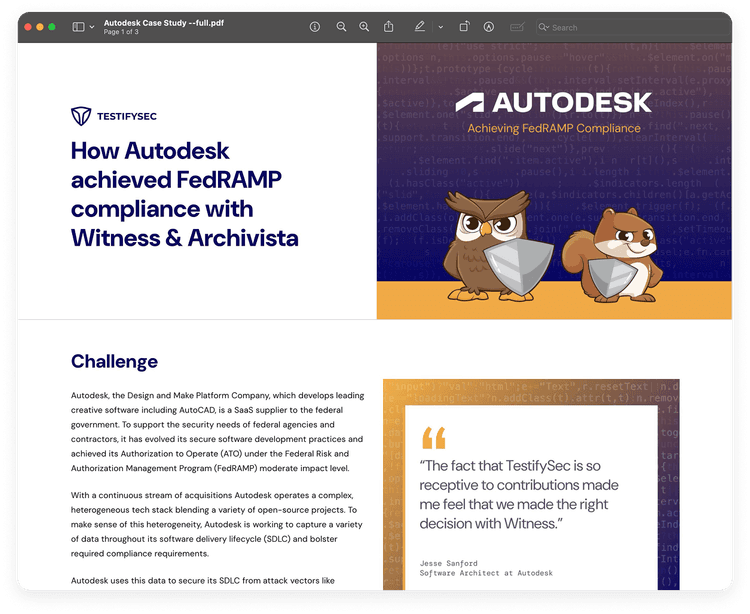Image resolution: width=750 pixels, height=614 pixels.
Task: Expand highlight color options chevron
Action: (x=441, y=27)
